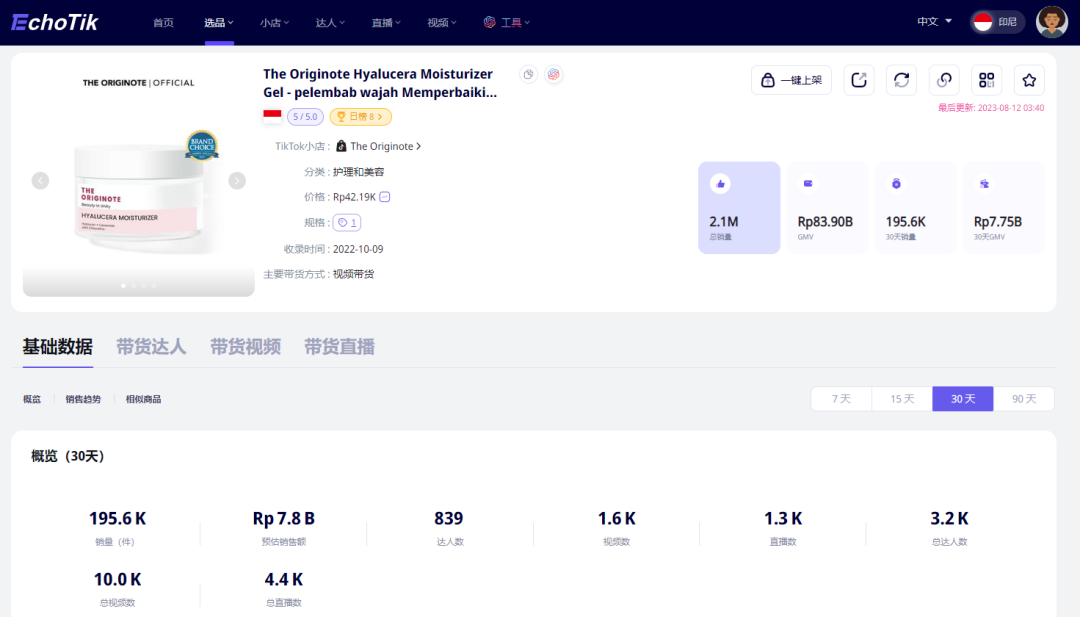The width and height of the screenshot is (1080, 617).
Task: Expand the 达人 navigation menu
Action: click(330, 23)
